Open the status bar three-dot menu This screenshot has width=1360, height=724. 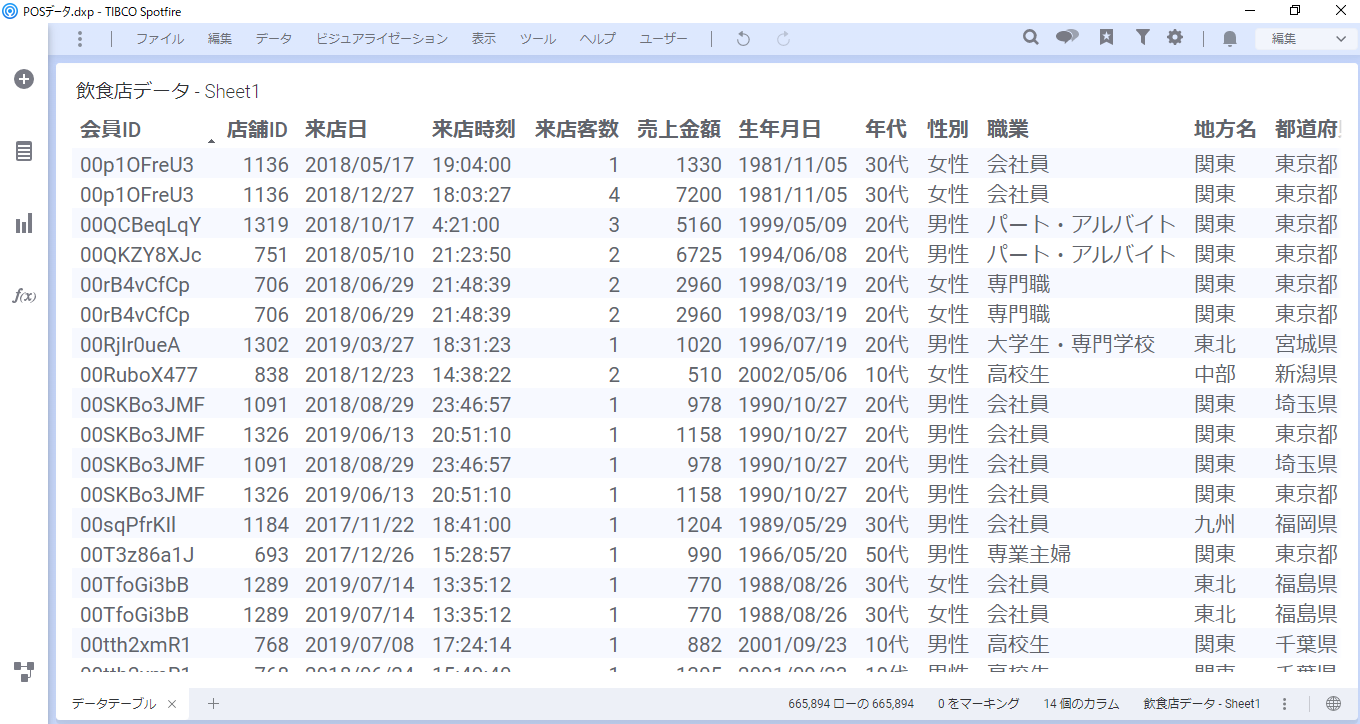coord(1285,704)
